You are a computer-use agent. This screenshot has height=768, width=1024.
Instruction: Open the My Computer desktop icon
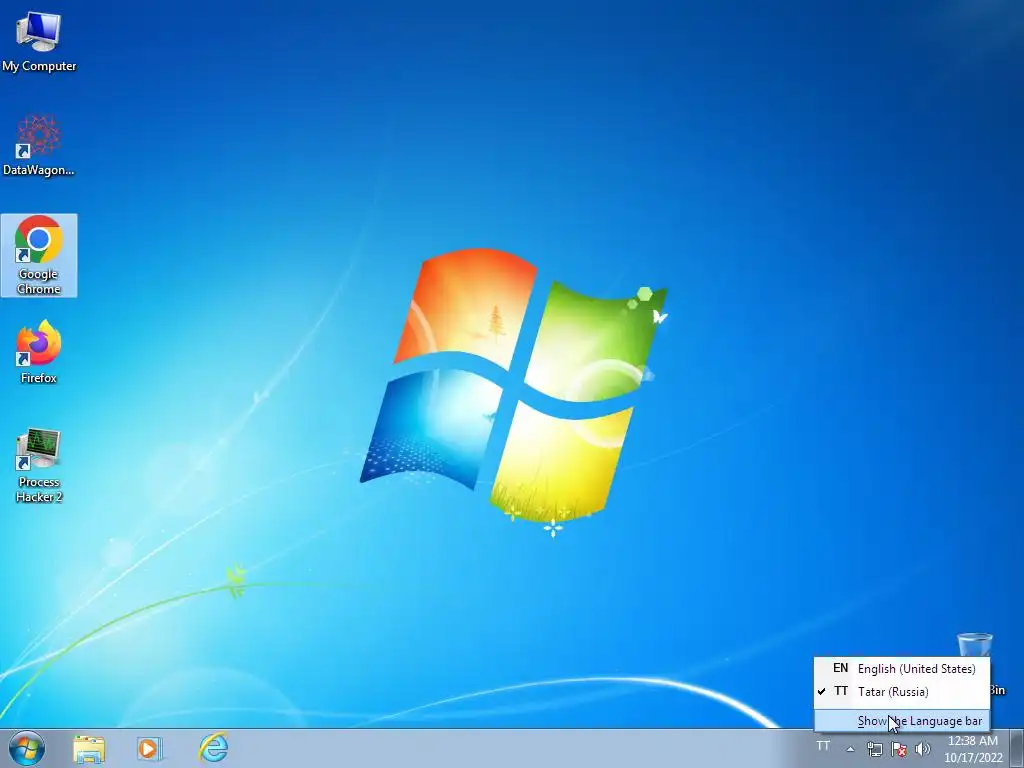[39, 42]
